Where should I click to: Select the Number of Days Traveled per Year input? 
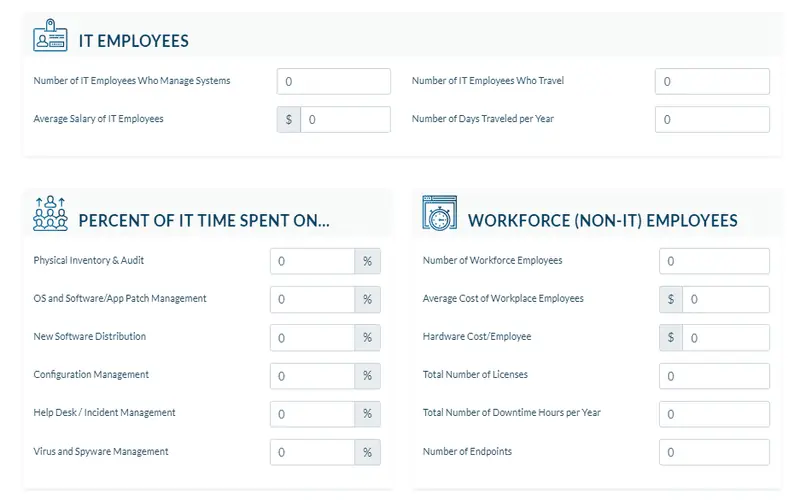pos(712,119)
